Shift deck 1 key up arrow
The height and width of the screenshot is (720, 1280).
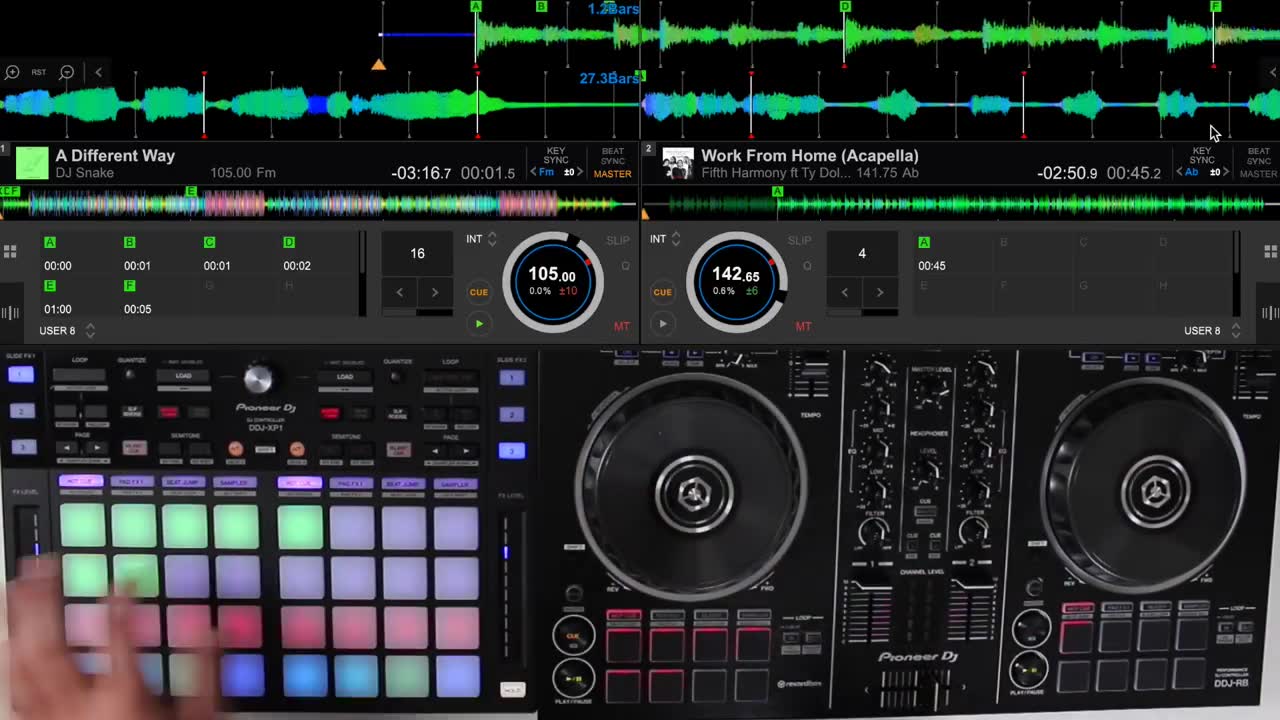coord(578,172)
